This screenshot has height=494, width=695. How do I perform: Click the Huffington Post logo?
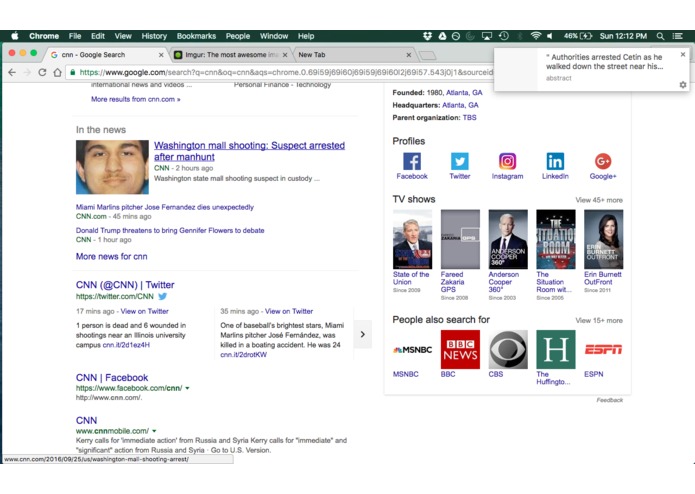(556, 350)
